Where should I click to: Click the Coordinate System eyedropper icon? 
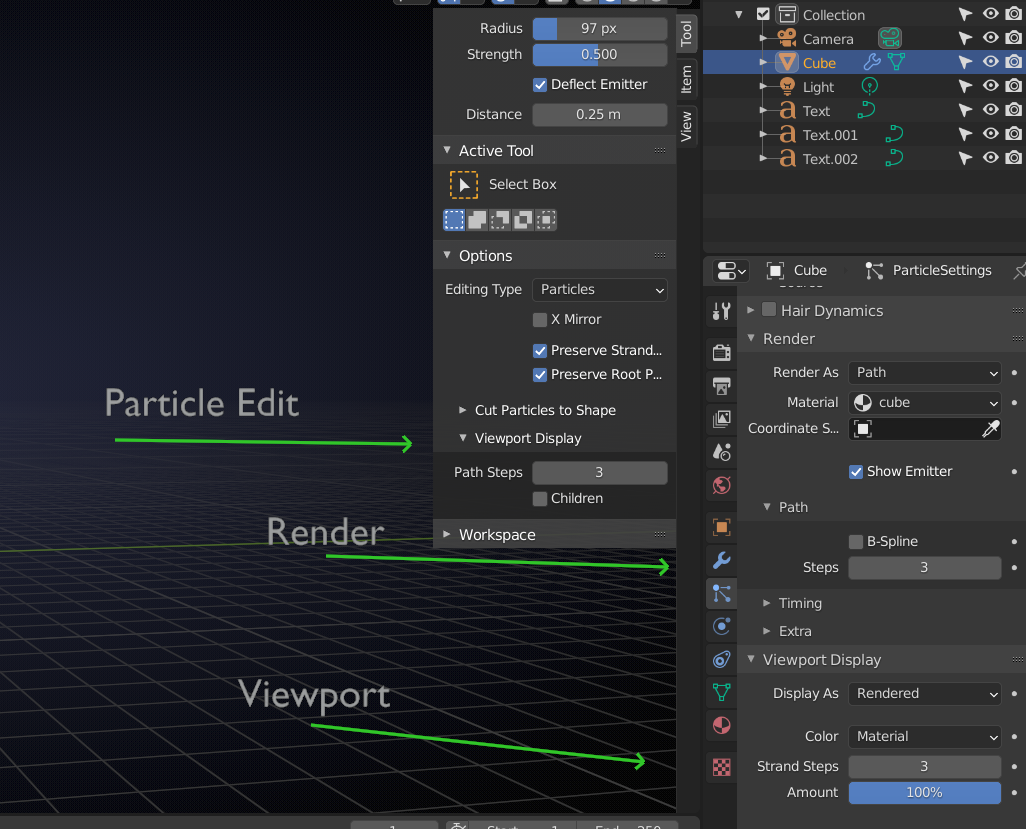click(991, 429)
